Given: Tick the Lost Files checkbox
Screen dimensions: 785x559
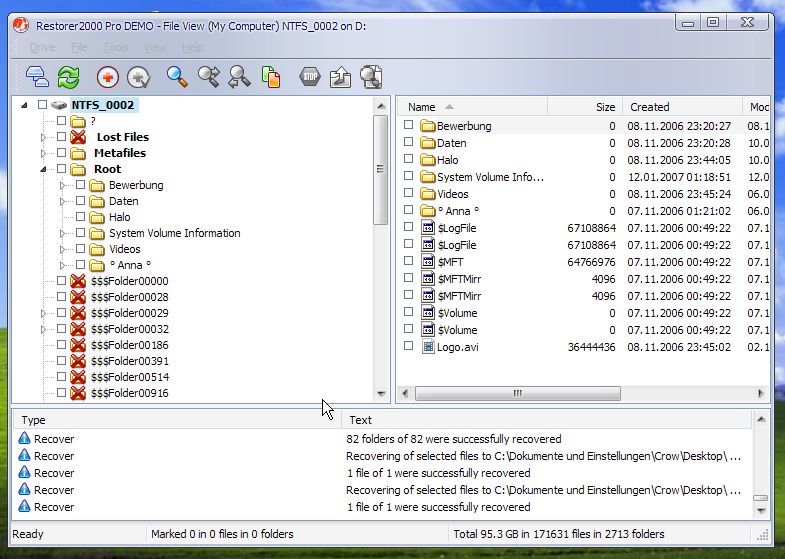Looking at the screenshot, I should (62, 137).
